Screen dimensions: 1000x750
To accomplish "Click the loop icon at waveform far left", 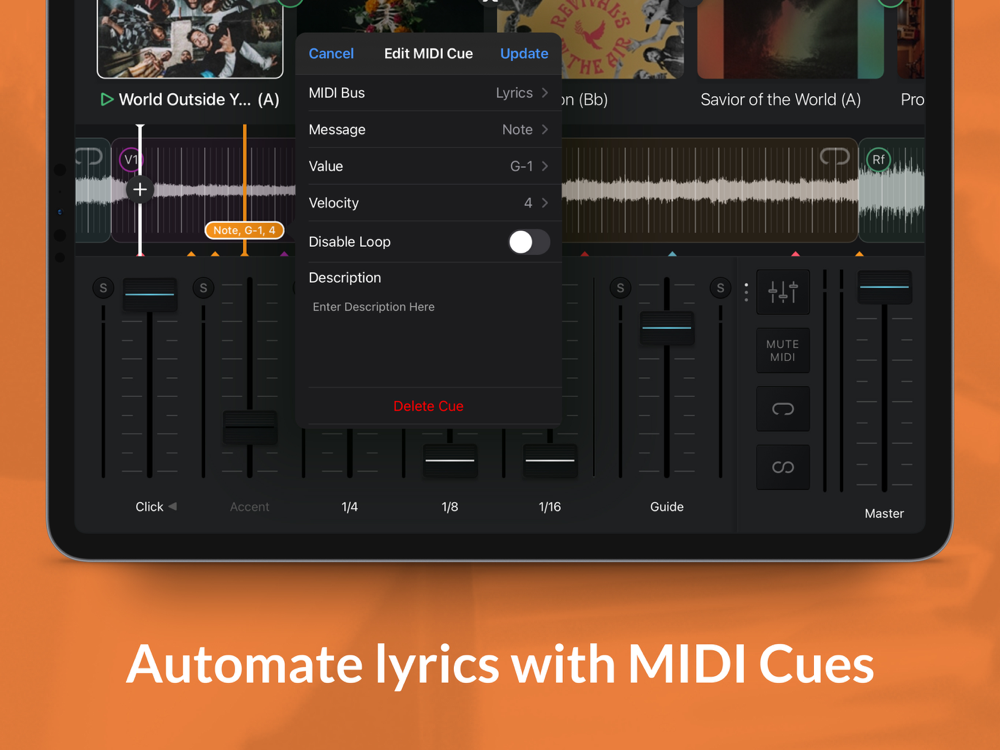I will [x=88, y=156].
